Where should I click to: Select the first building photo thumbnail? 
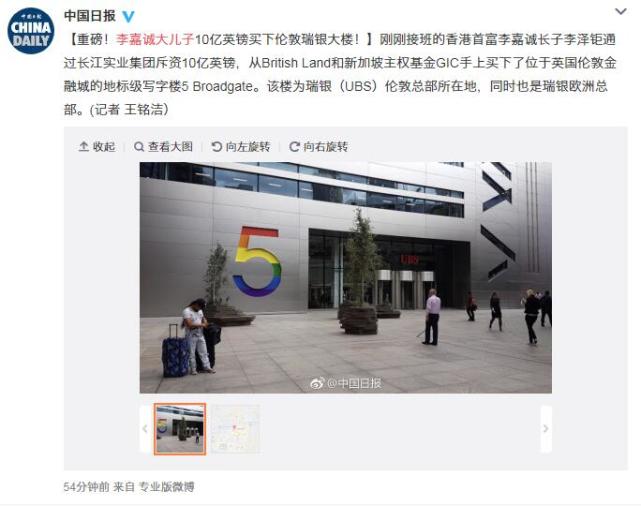pyautogui.click(x=180, y=429)
